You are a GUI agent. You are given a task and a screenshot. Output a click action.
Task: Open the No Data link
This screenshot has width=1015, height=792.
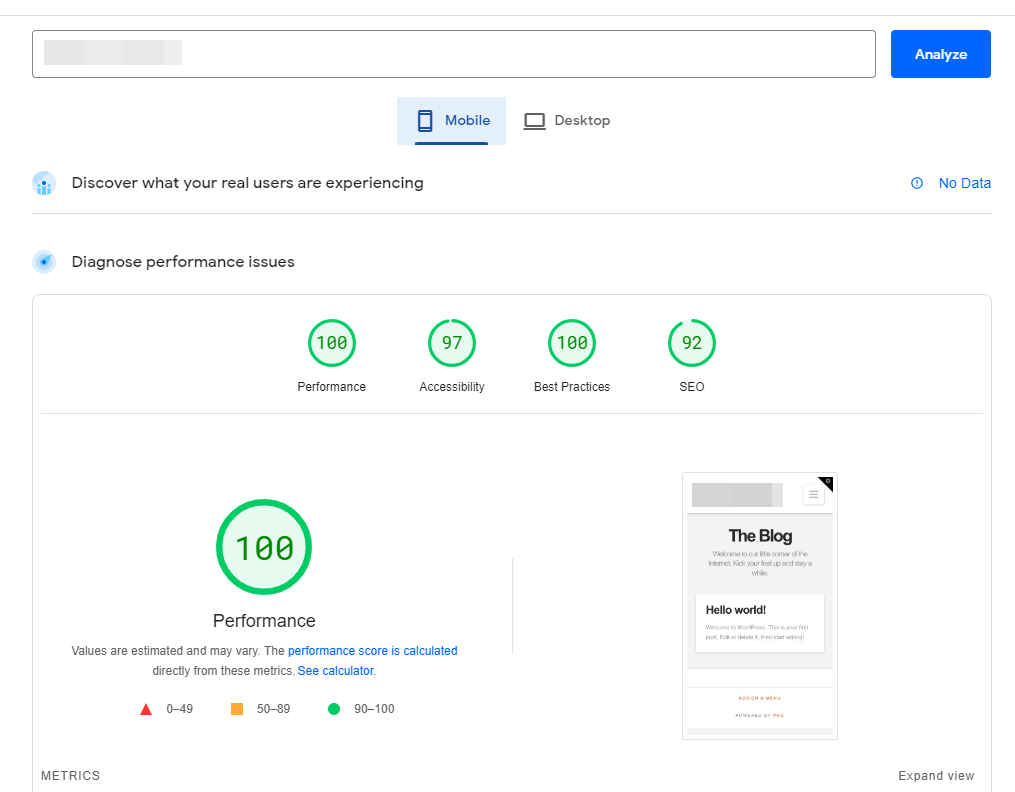964,183
